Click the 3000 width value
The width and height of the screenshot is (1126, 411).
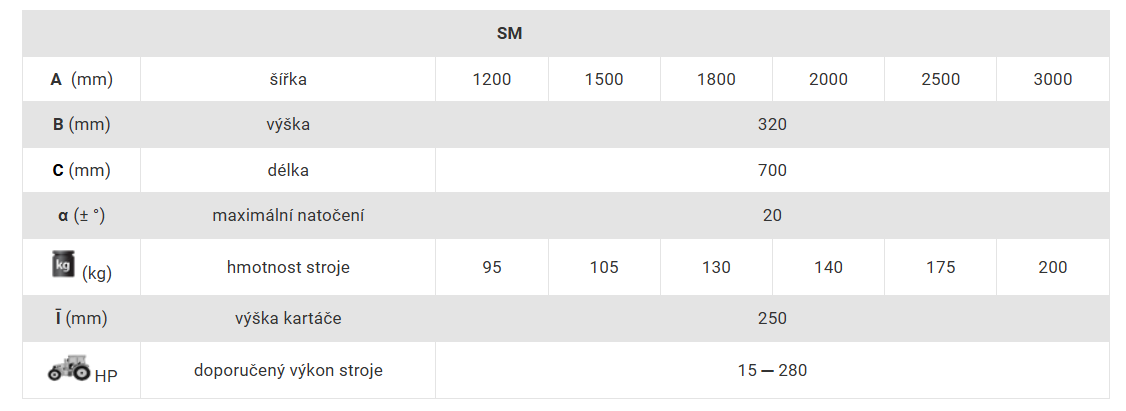1052,79
